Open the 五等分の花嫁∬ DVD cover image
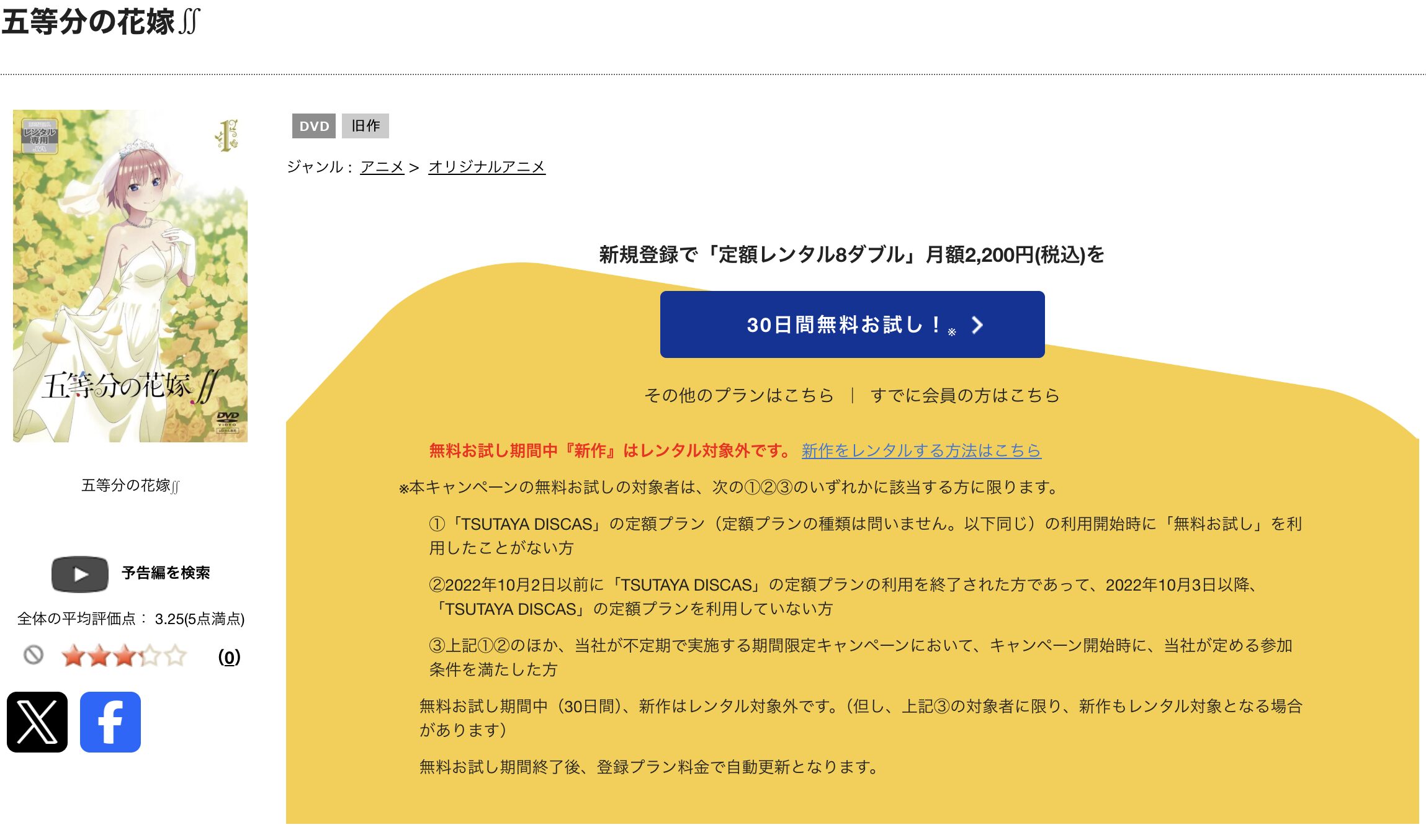Screen dimensions: 1426x840 [130, 276]
